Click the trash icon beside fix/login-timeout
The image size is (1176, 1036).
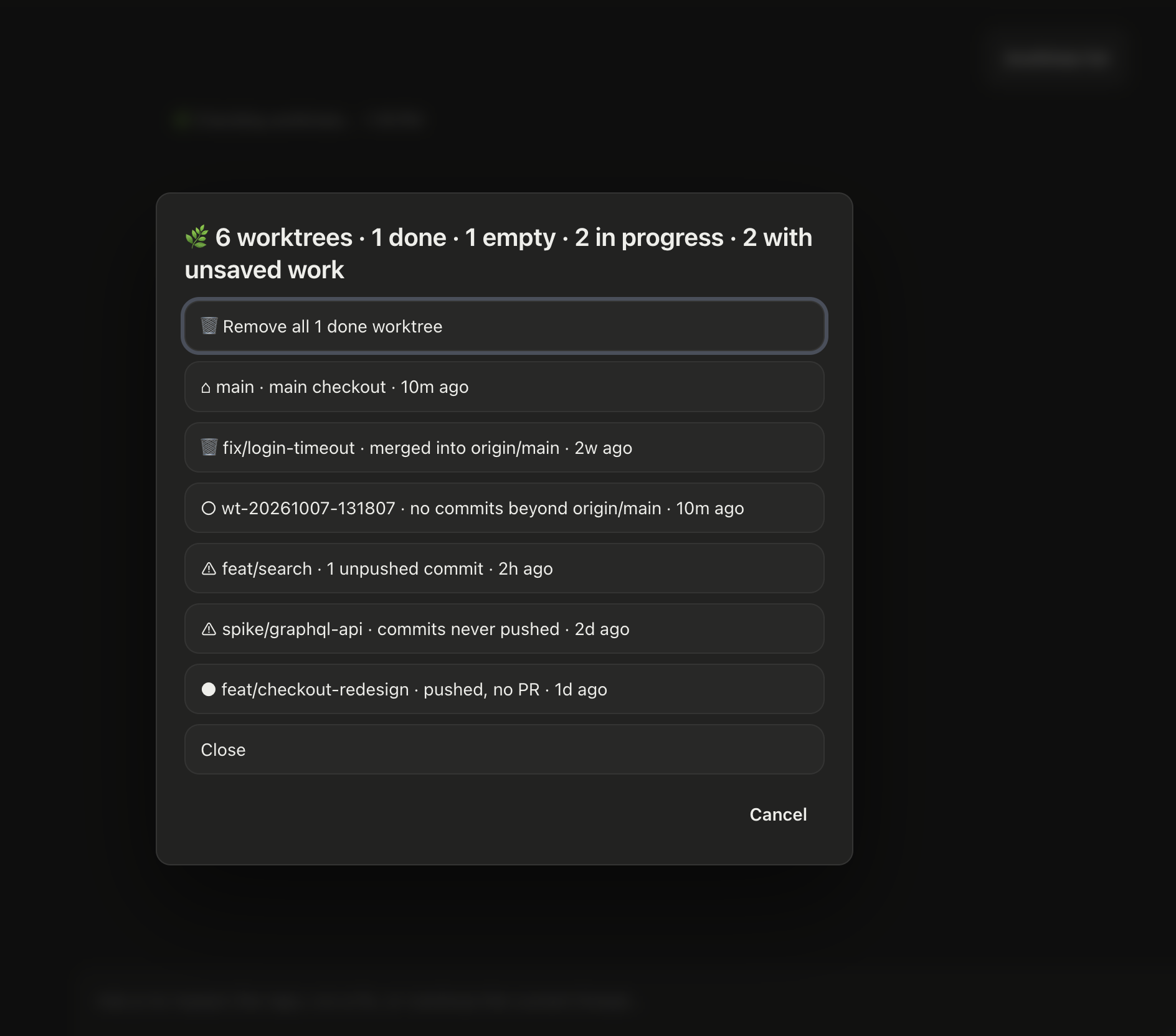tap(209, 447)
